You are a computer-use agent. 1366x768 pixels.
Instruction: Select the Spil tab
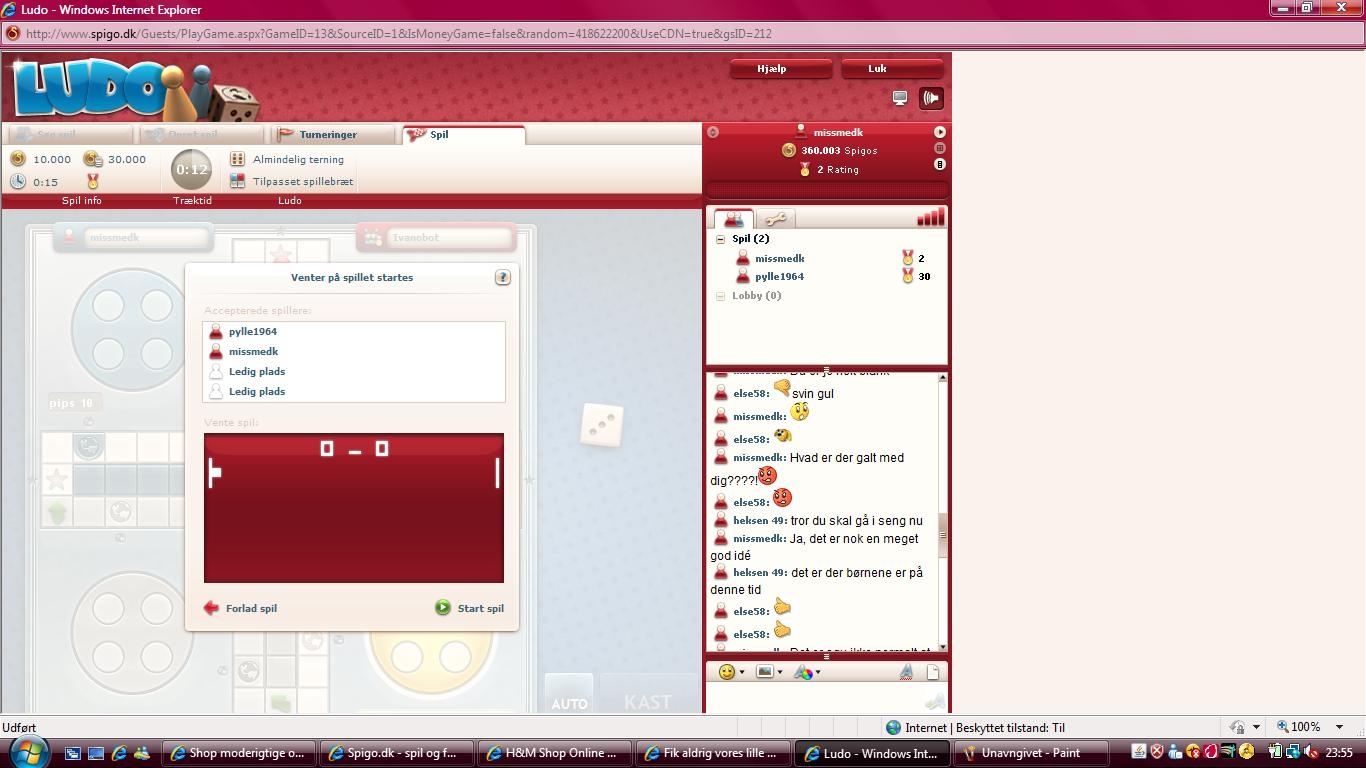439,135
